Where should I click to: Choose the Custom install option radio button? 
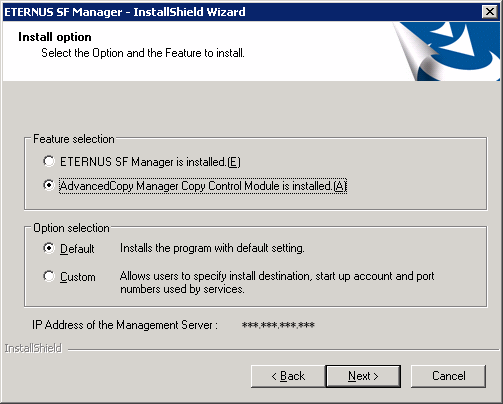tap(49, 276)
